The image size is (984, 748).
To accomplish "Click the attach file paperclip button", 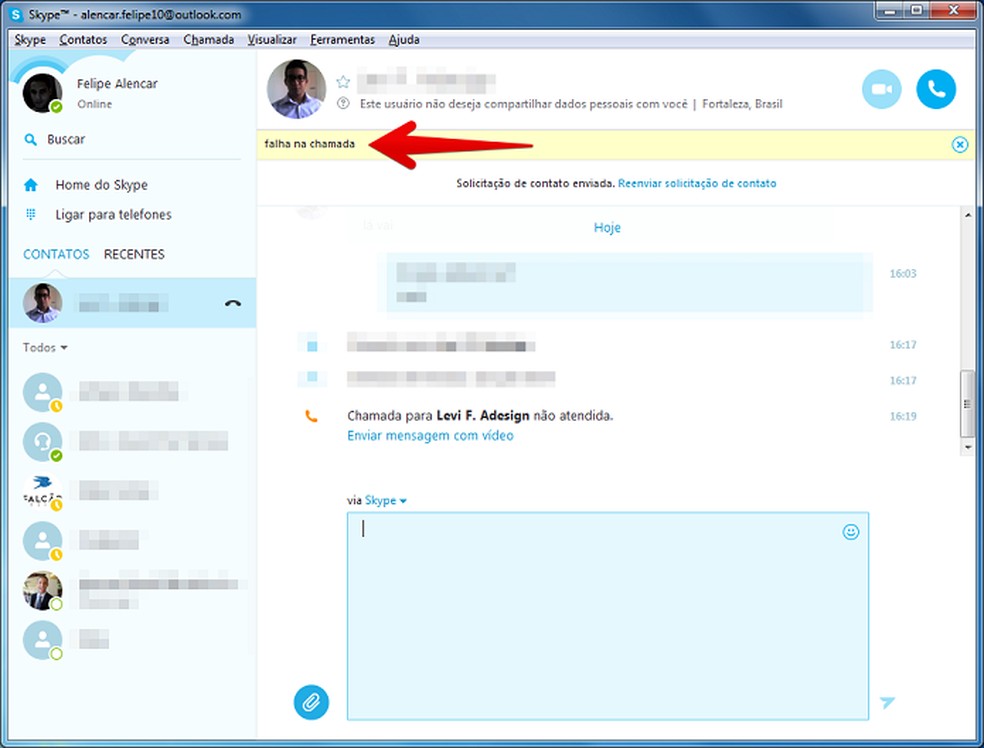I will pyautogui.click(x=311, y=702).
